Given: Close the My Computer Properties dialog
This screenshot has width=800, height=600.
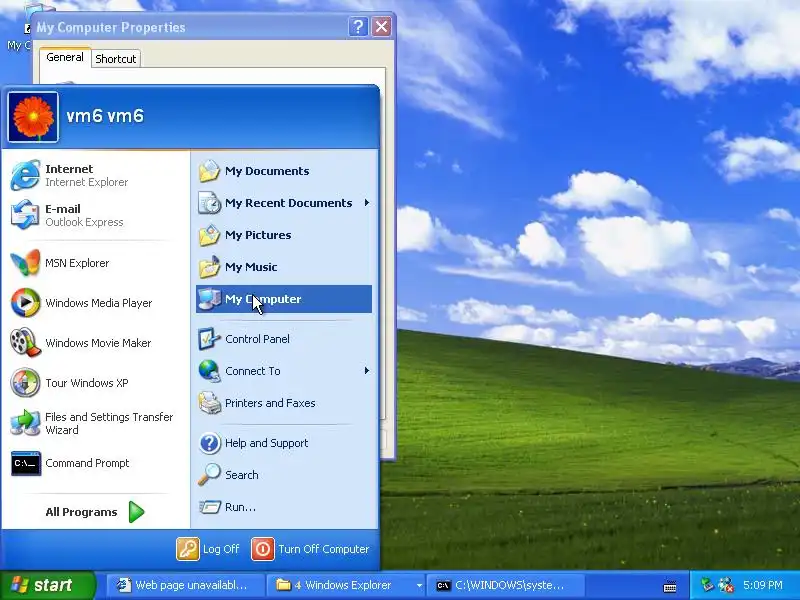Looking at the screenshot, I should tap(381, 27).
